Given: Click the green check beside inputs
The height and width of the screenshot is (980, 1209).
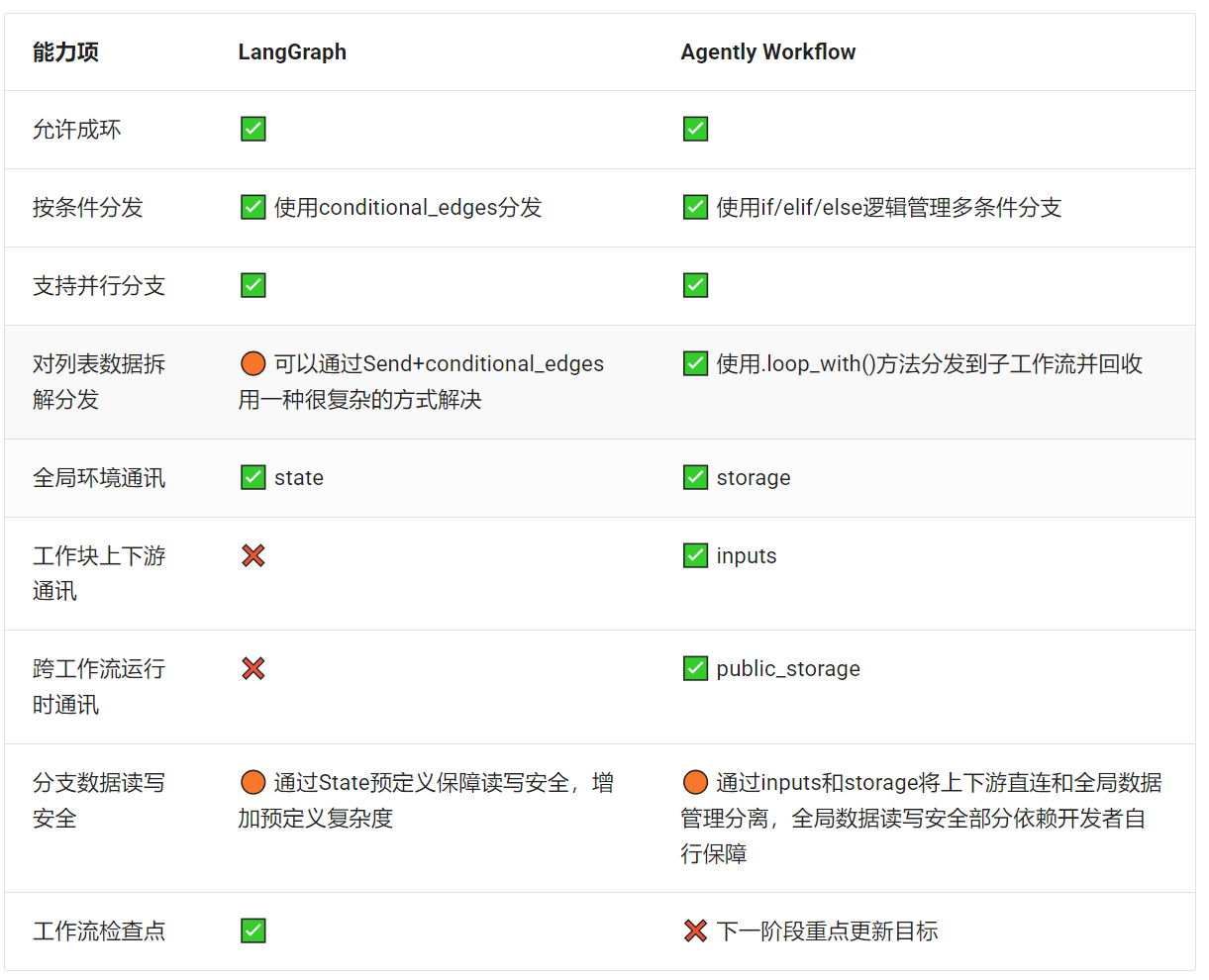Looking at the screenshot, I should [696, 555].
